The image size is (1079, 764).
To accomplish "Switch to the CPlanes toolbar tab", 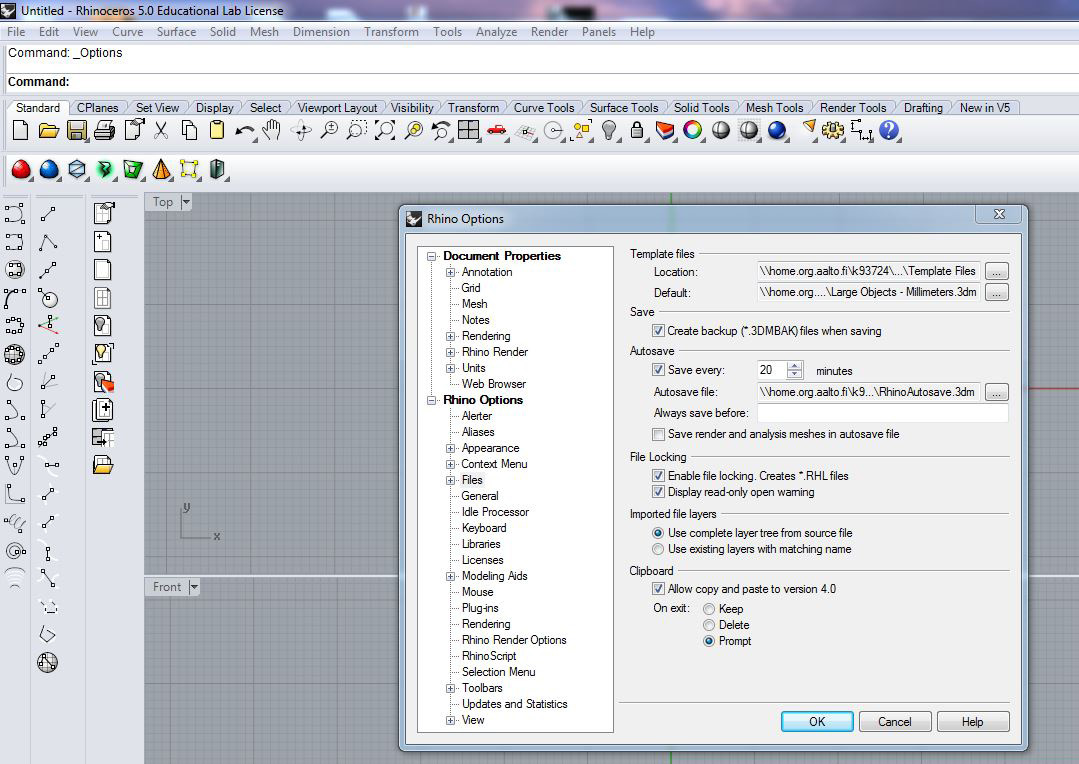I will pyautogui.click(x=98, y=108).
